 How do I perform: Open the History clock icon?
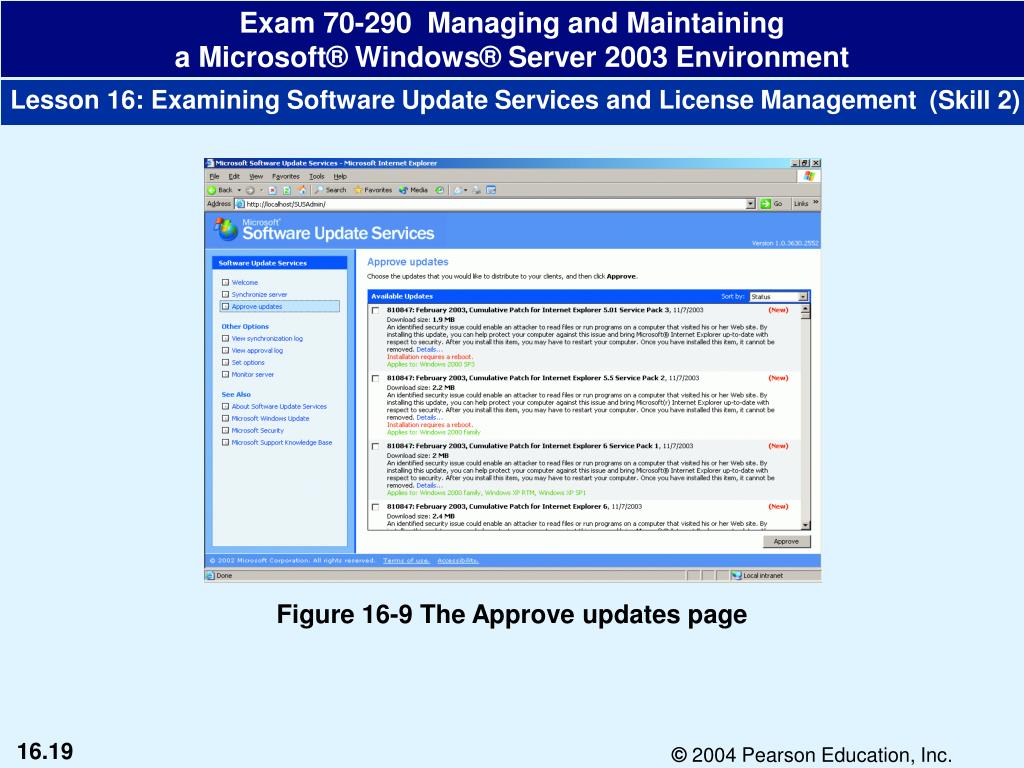click(x=440, y=190)
